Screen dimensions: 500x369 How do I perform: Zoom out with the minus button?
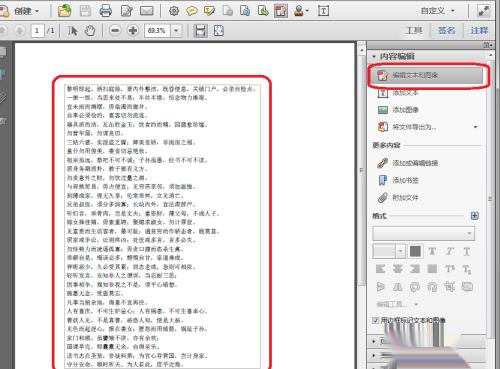coord(115,31)
